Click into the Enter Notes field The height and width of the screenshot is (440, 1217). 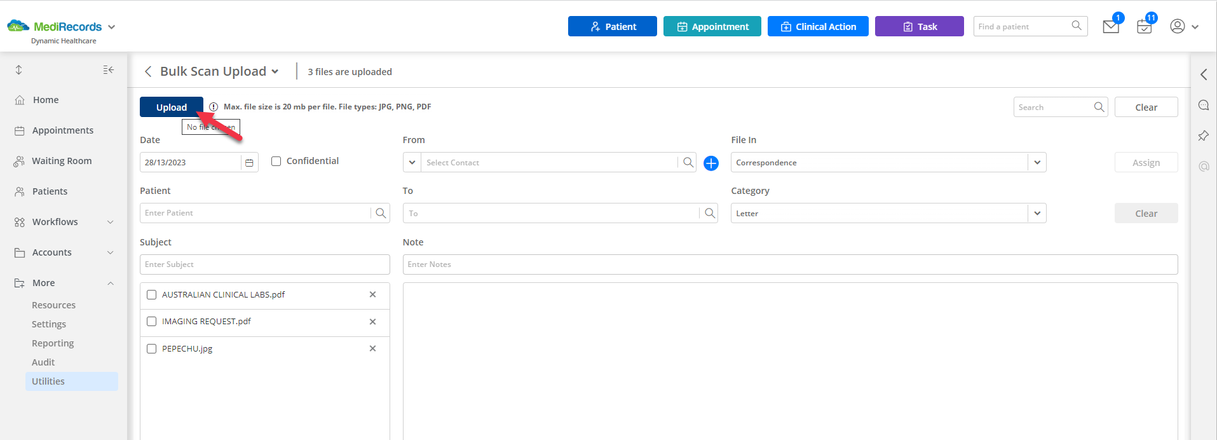click(x=790, y=264)
